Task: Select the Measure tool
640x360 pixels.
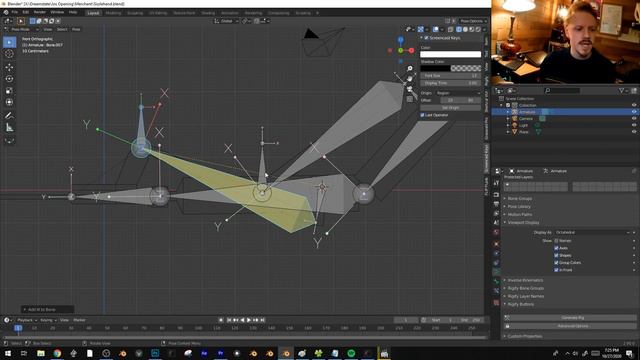Action: click(x=9, y=128)
